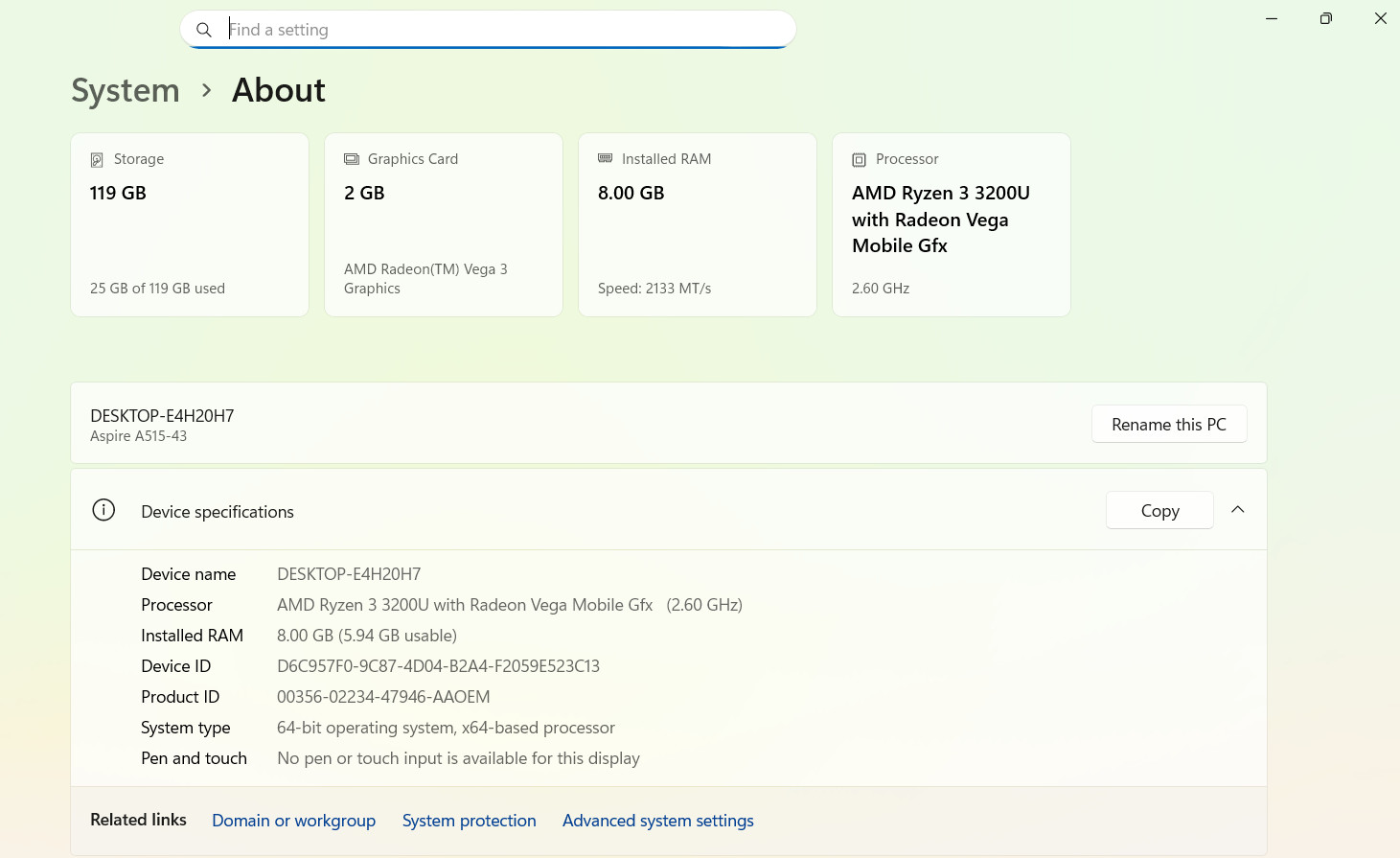Copy the device specifications
Image resolution: width=1400 pixels, height=858 pixels.
tap(1159, 510)
